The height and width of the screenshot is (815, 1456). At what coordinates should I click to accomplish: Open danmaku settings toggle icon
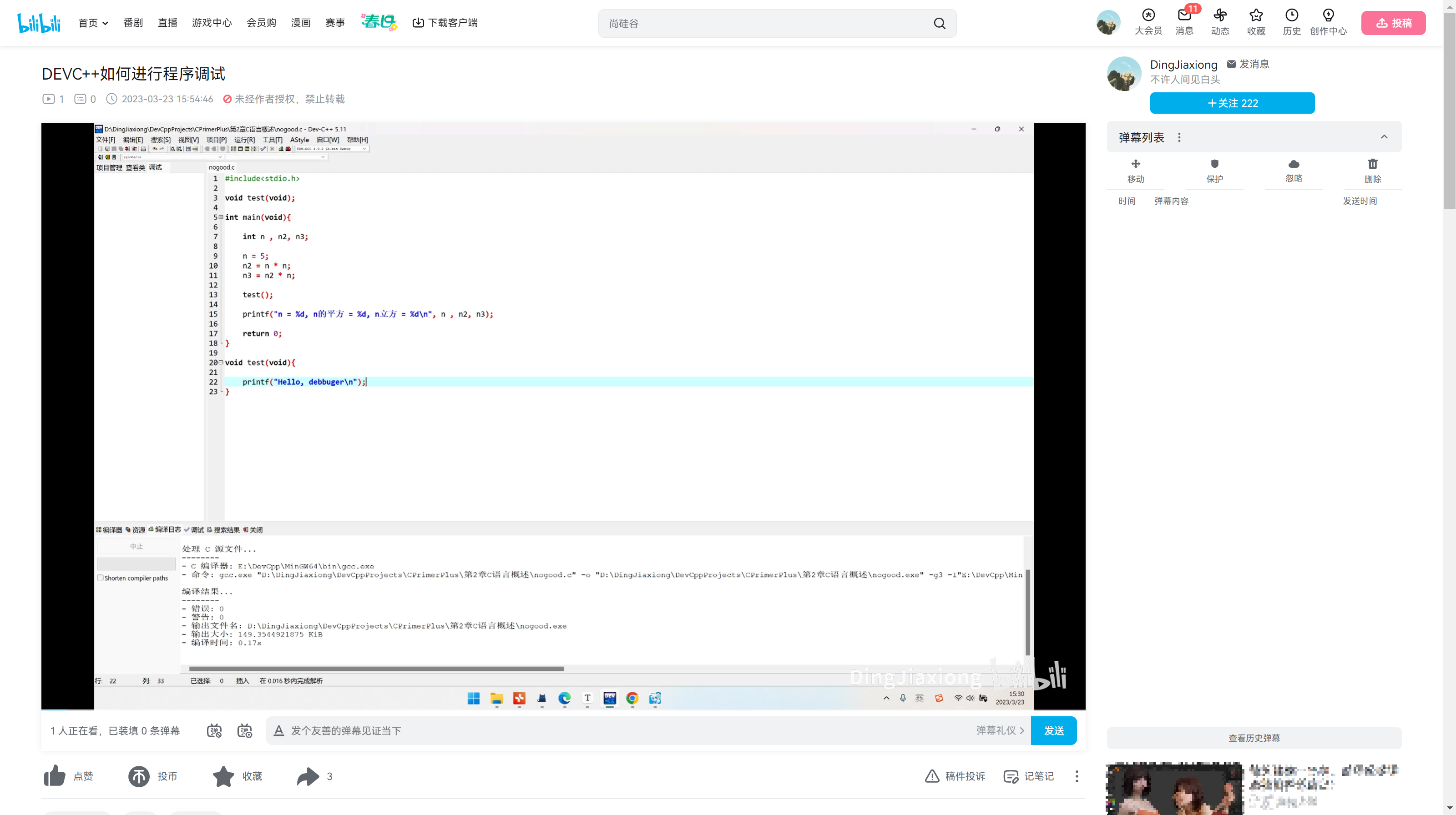[245, 731]
